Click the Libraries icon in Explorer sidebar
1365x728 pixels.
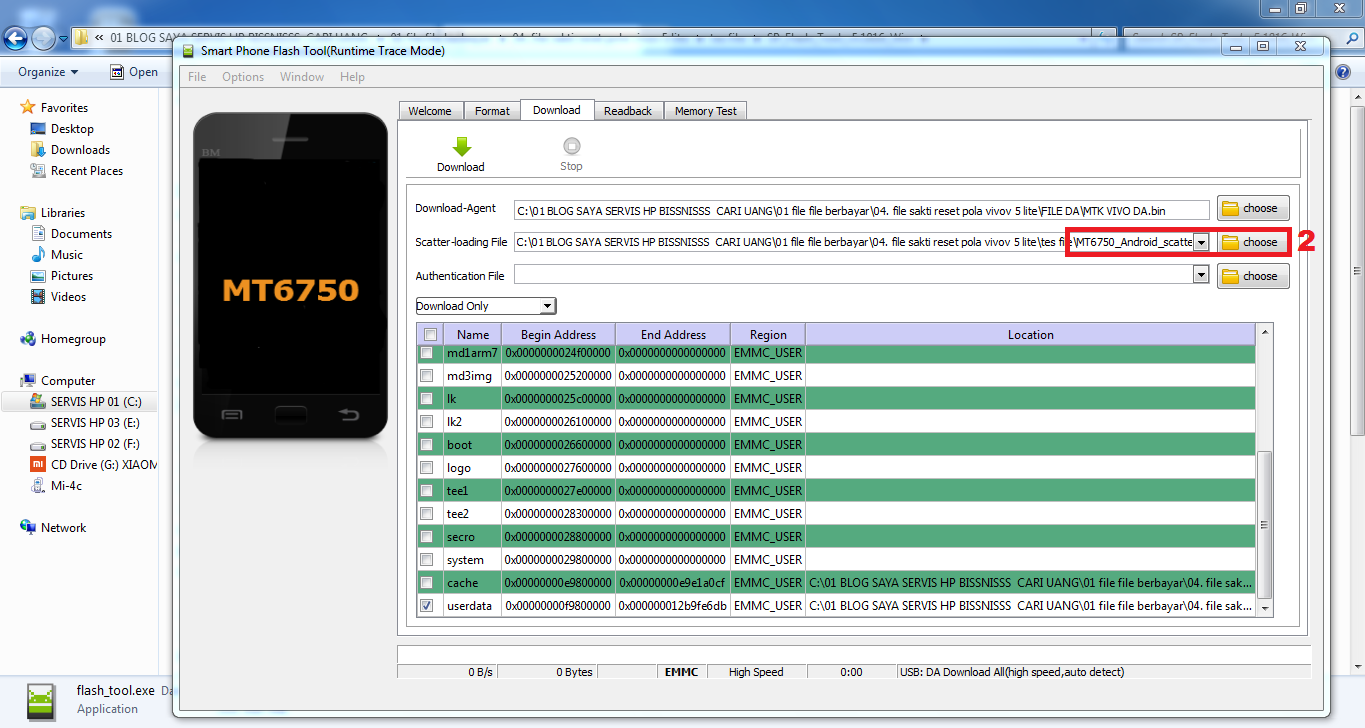pyautogui.click(x=28, y=212)
